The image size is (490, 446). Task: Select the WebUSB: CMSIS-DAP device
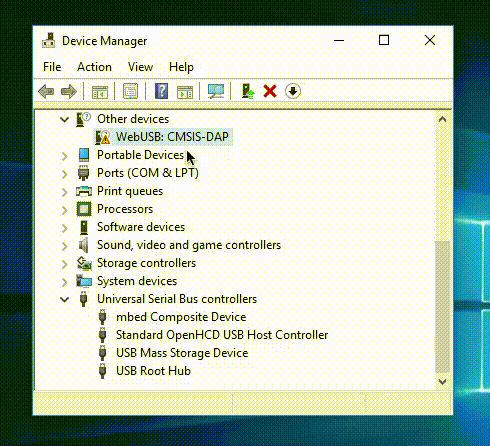click(x=163, y=137)
